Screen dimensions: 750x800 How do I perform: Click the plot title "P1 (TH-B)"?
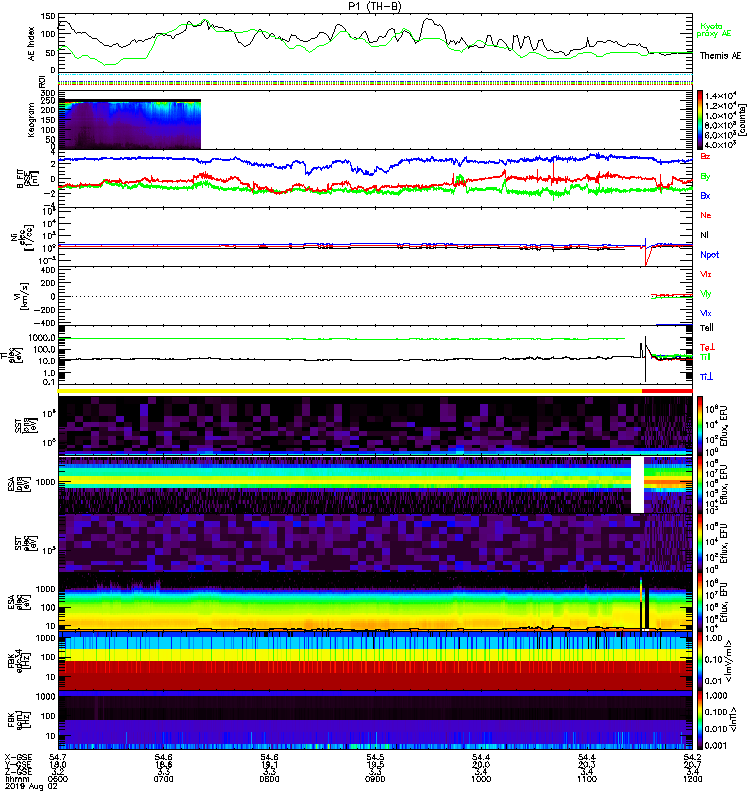point(374,6)
